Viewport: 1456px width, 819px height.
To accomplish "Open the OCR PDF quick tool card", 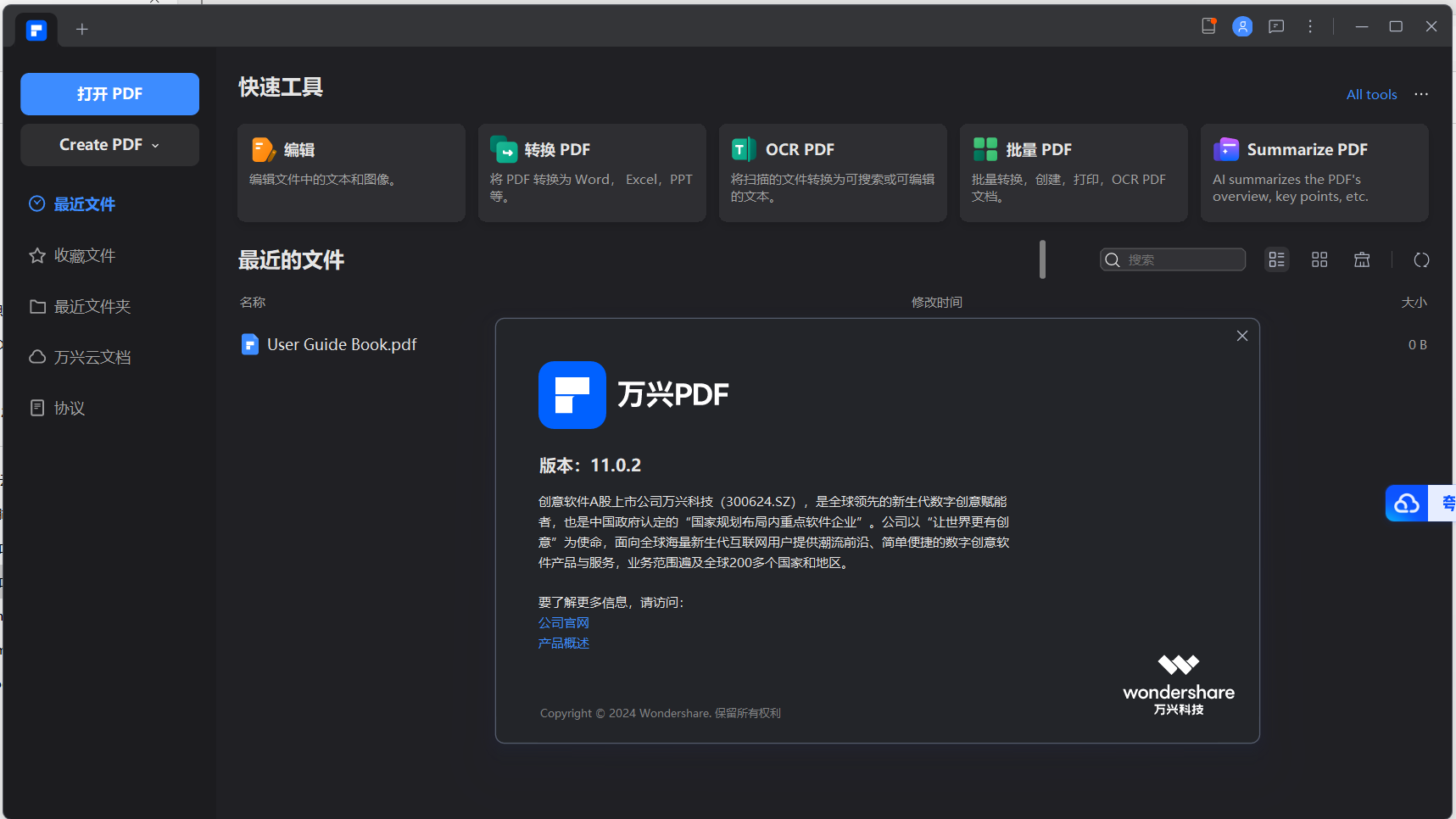I will 833,173.
